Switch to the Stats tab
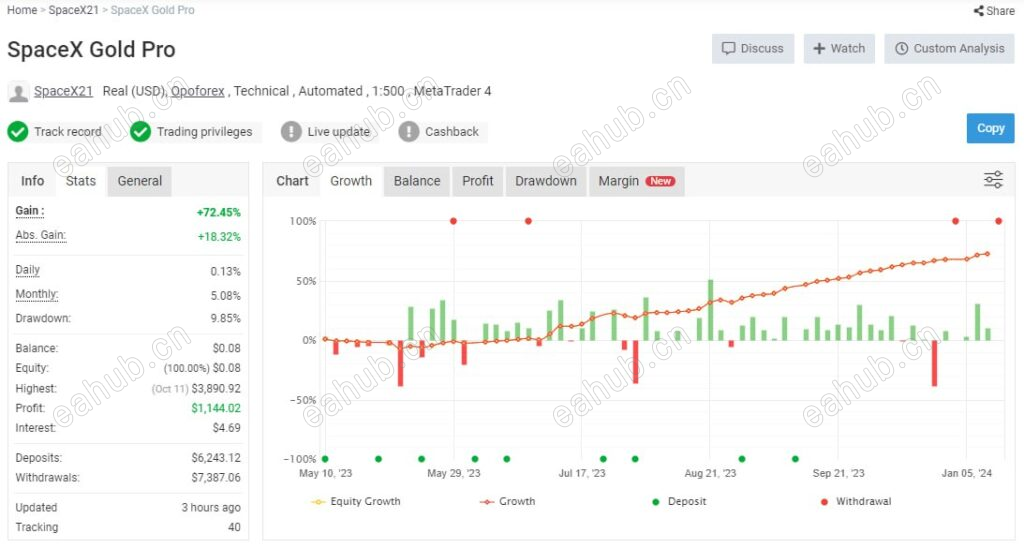The image size is (1024, 548). (81, 181)
